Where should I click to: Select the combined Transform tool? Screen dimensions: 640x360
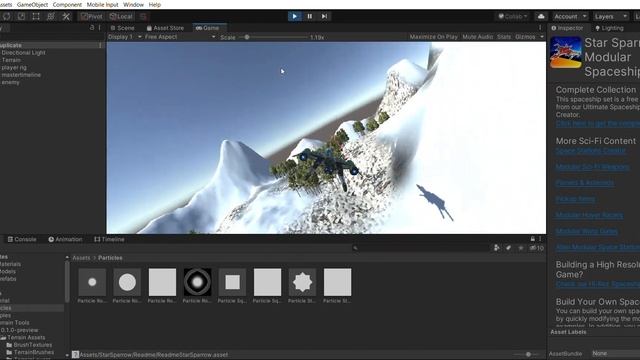(x=51, y=16)
